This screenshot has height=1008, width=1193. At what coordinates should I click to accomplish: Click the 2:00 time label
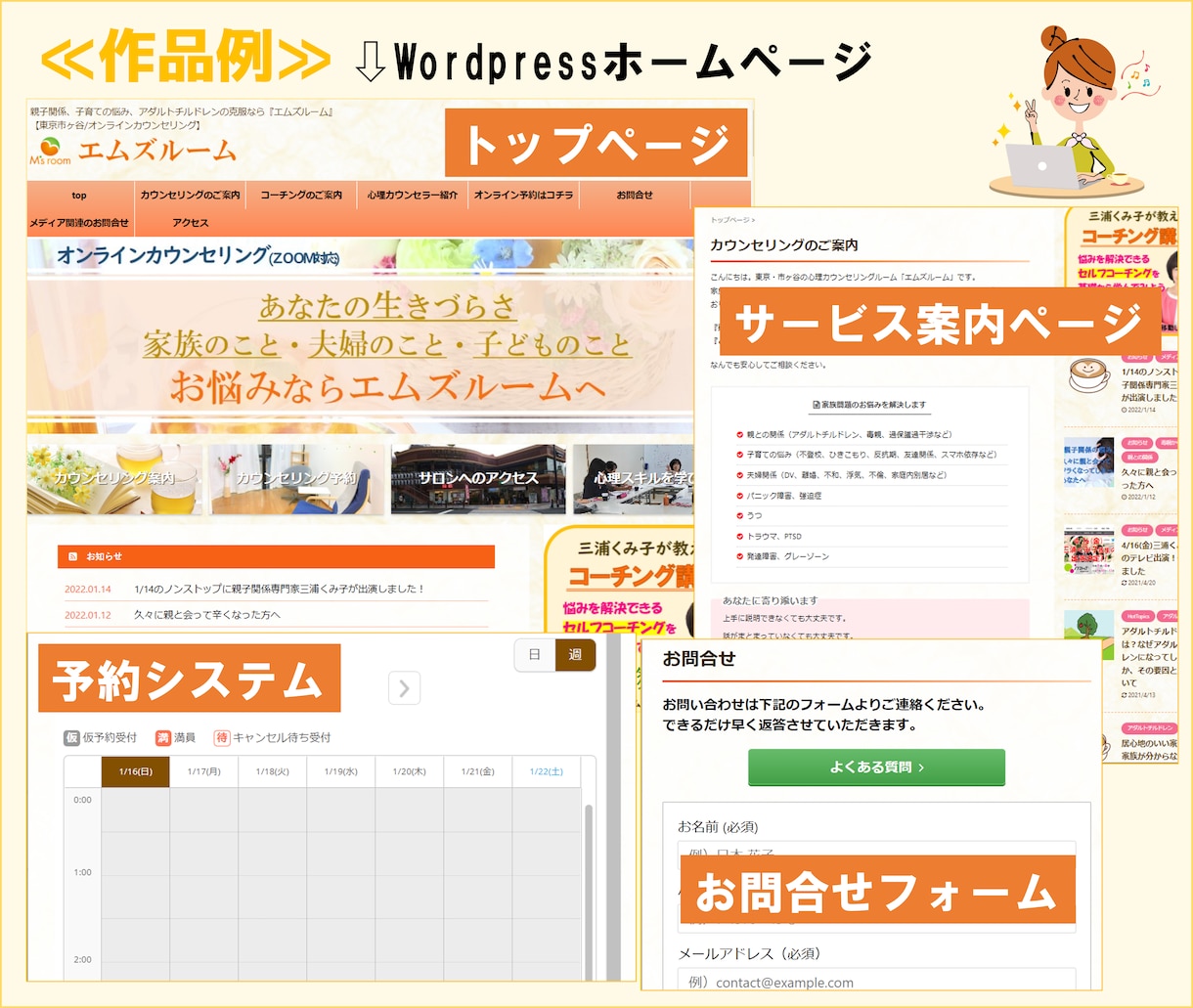pos(83,959)
